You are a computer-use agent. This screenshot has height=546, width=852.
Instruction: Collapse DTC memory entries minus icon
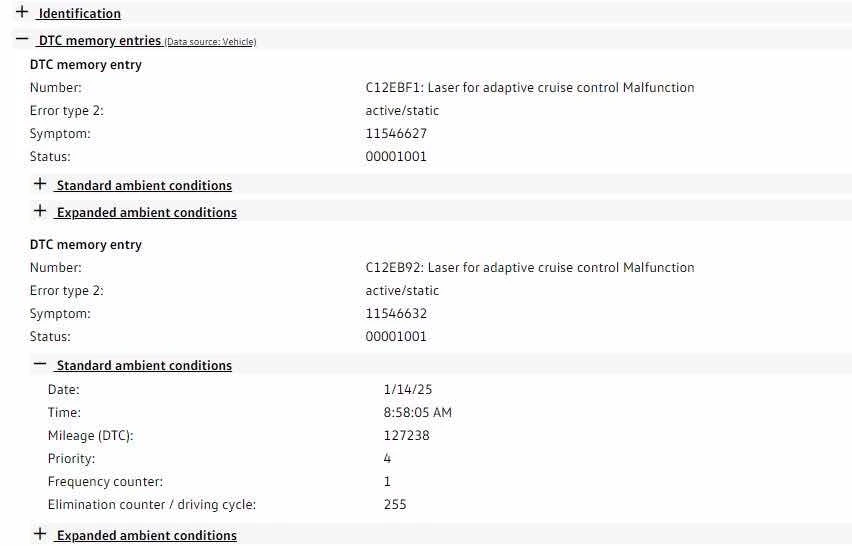pyautogui.click(x=22, y=40)
